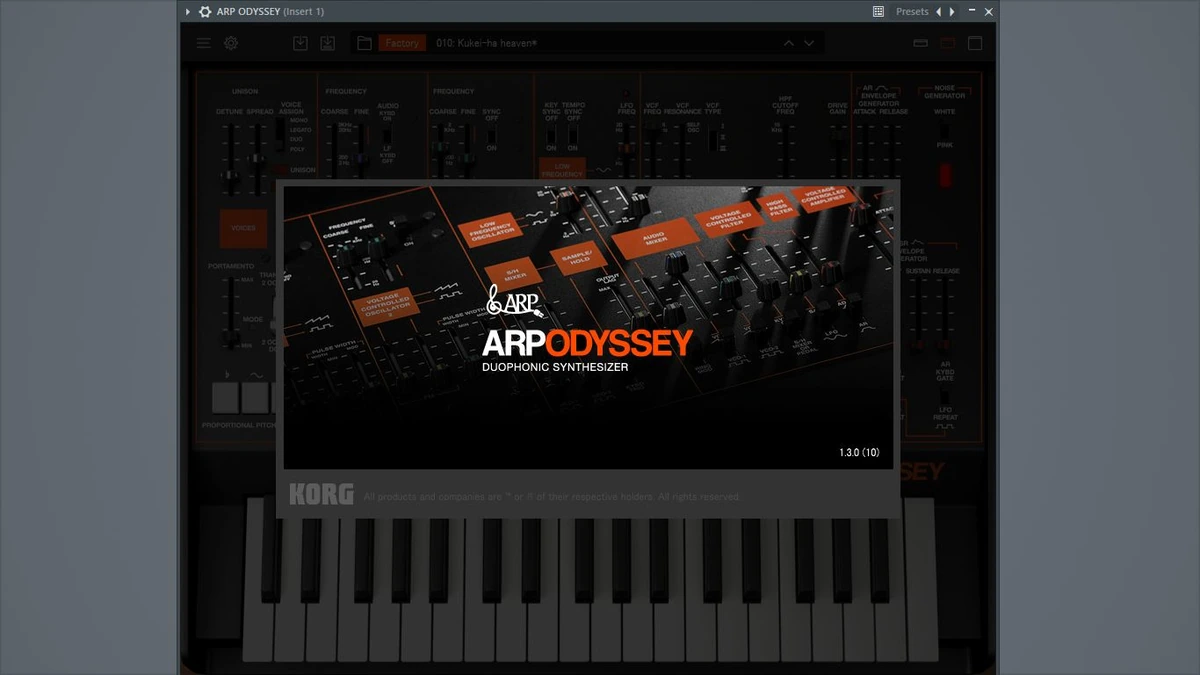The image size is (1200, 675).
Task: Select MONO voice assign label
Action: (x=298, y=120)
